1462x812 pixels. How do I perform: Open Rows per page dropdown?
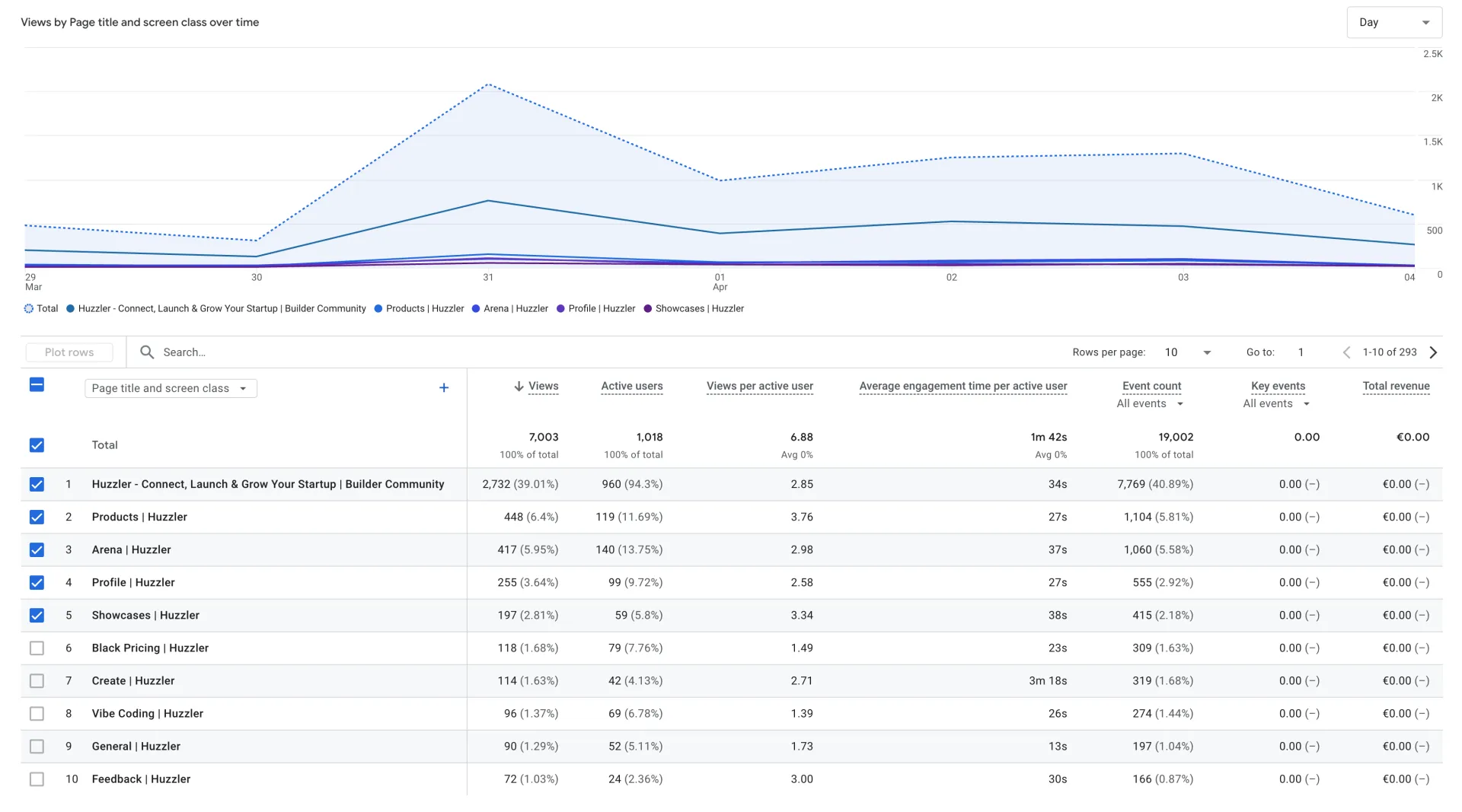tap(1187, 352)
